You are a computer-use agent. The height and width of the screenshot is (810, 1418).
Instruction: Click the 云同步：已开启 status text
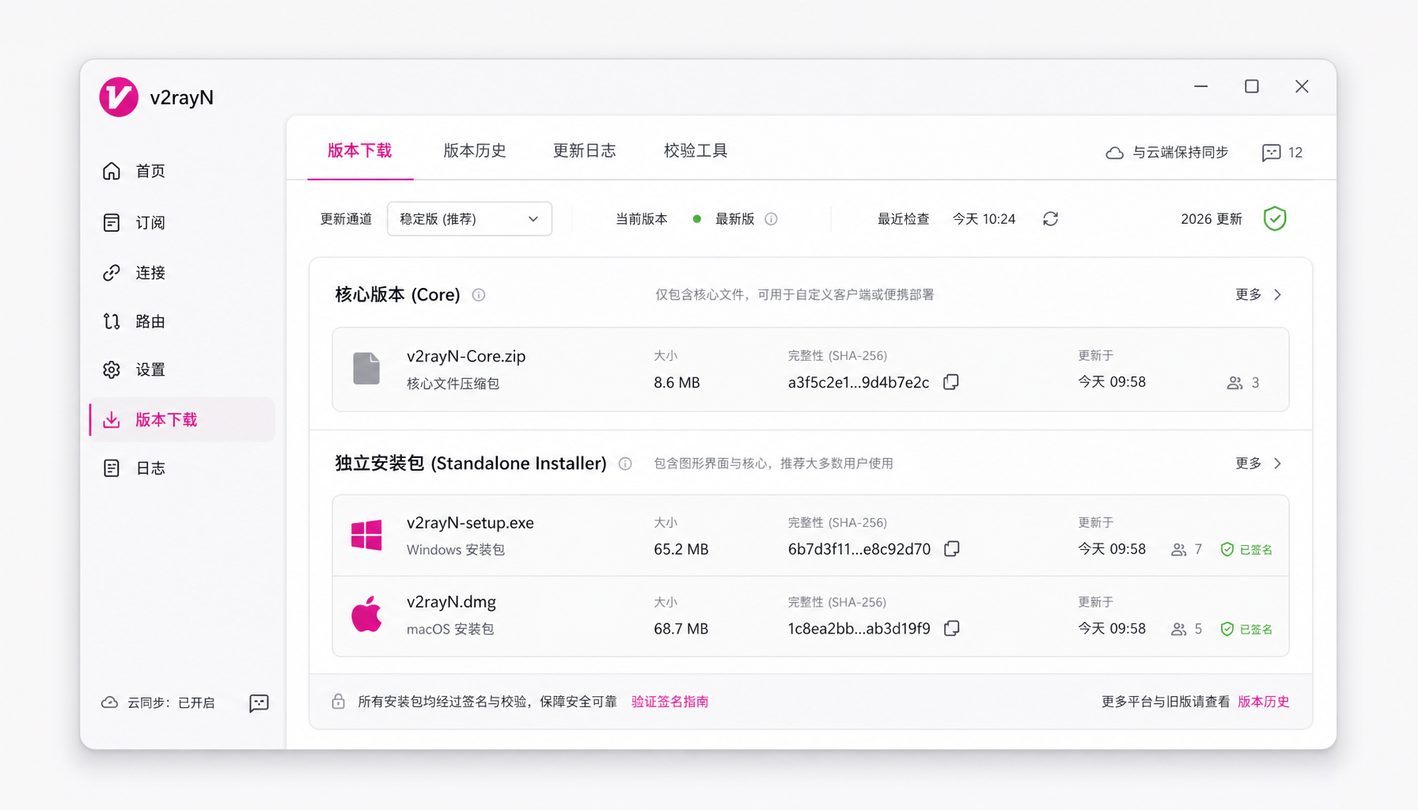point(171,703)
